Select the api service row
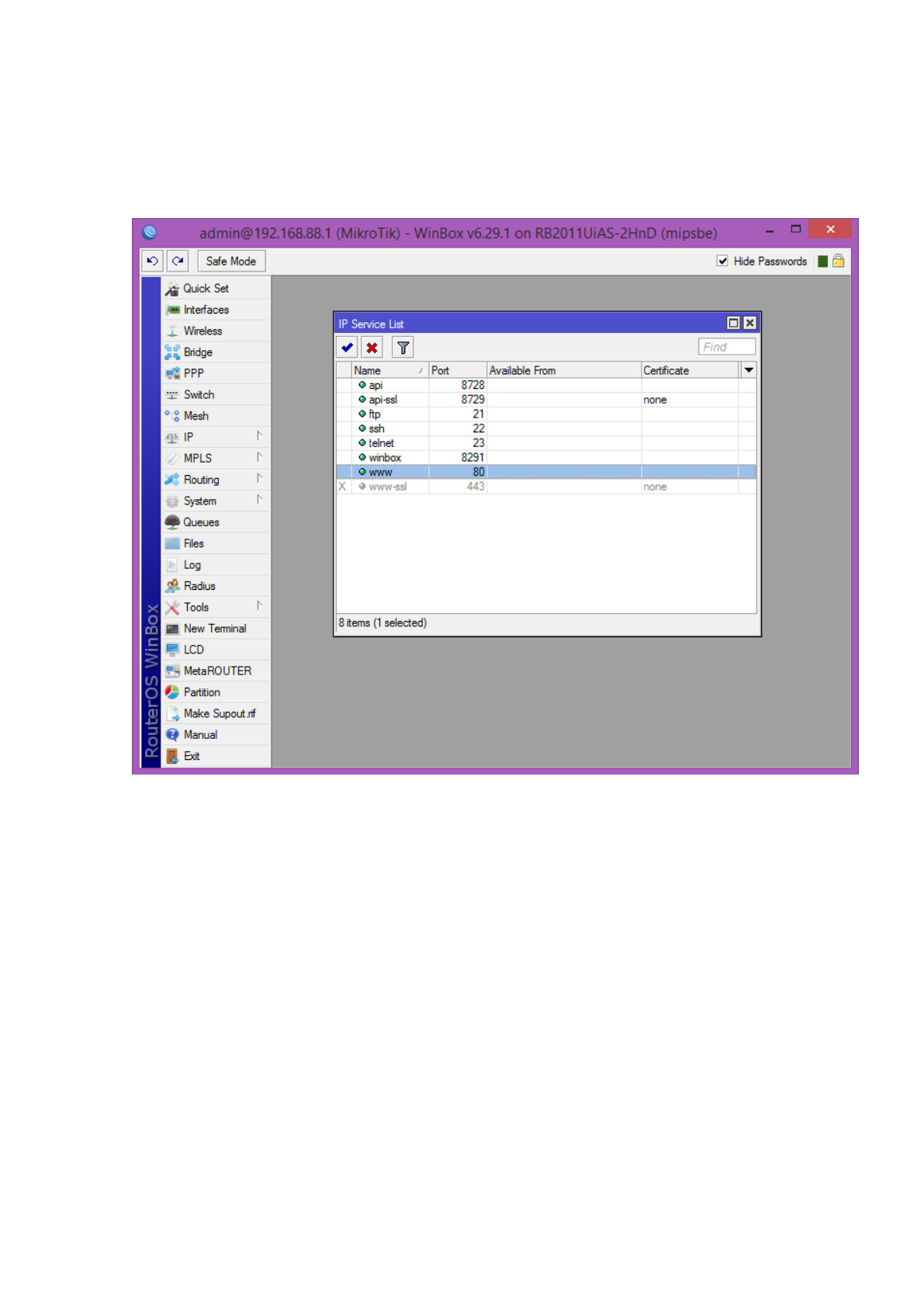924x1307 pixels. tap(546, 386)
